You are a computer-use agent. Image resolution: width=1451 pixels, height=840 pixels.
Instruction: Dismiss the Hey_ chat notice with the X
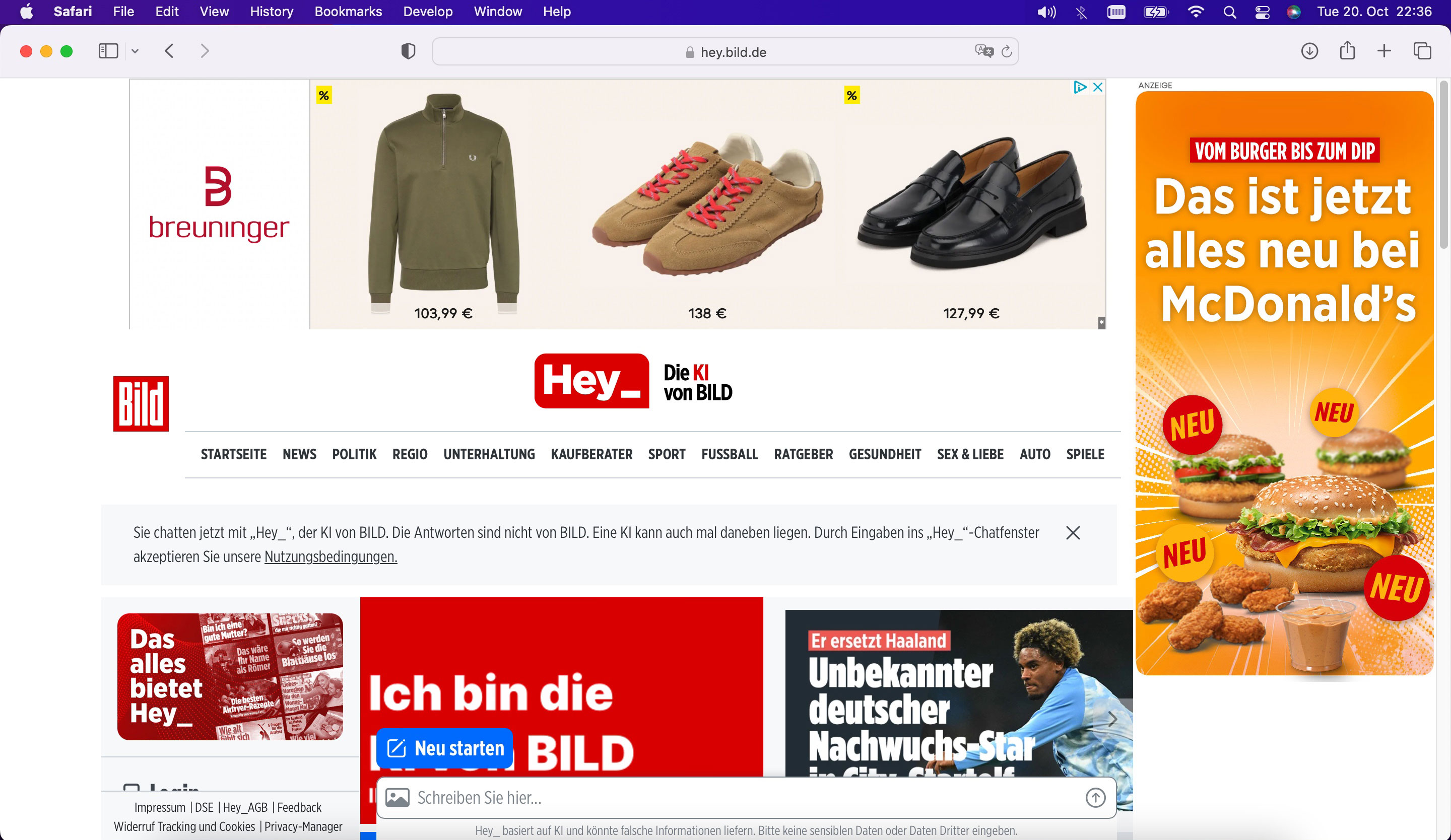[x=1073, y=533]
